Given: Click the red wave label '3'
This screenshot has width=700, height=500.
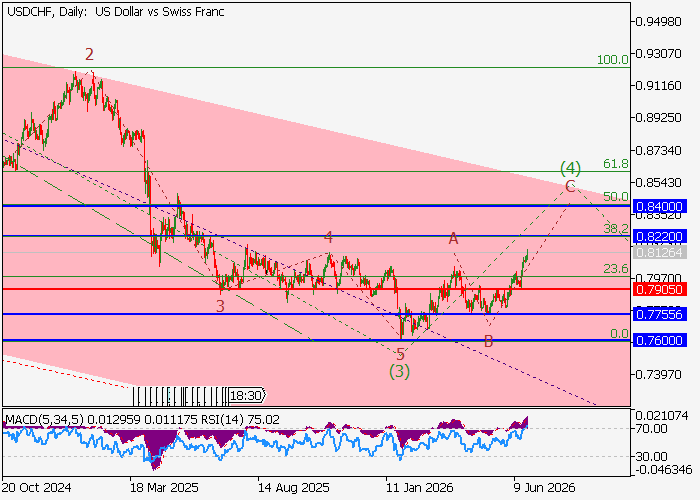Looking at the screenshot, I should [220, 306].
